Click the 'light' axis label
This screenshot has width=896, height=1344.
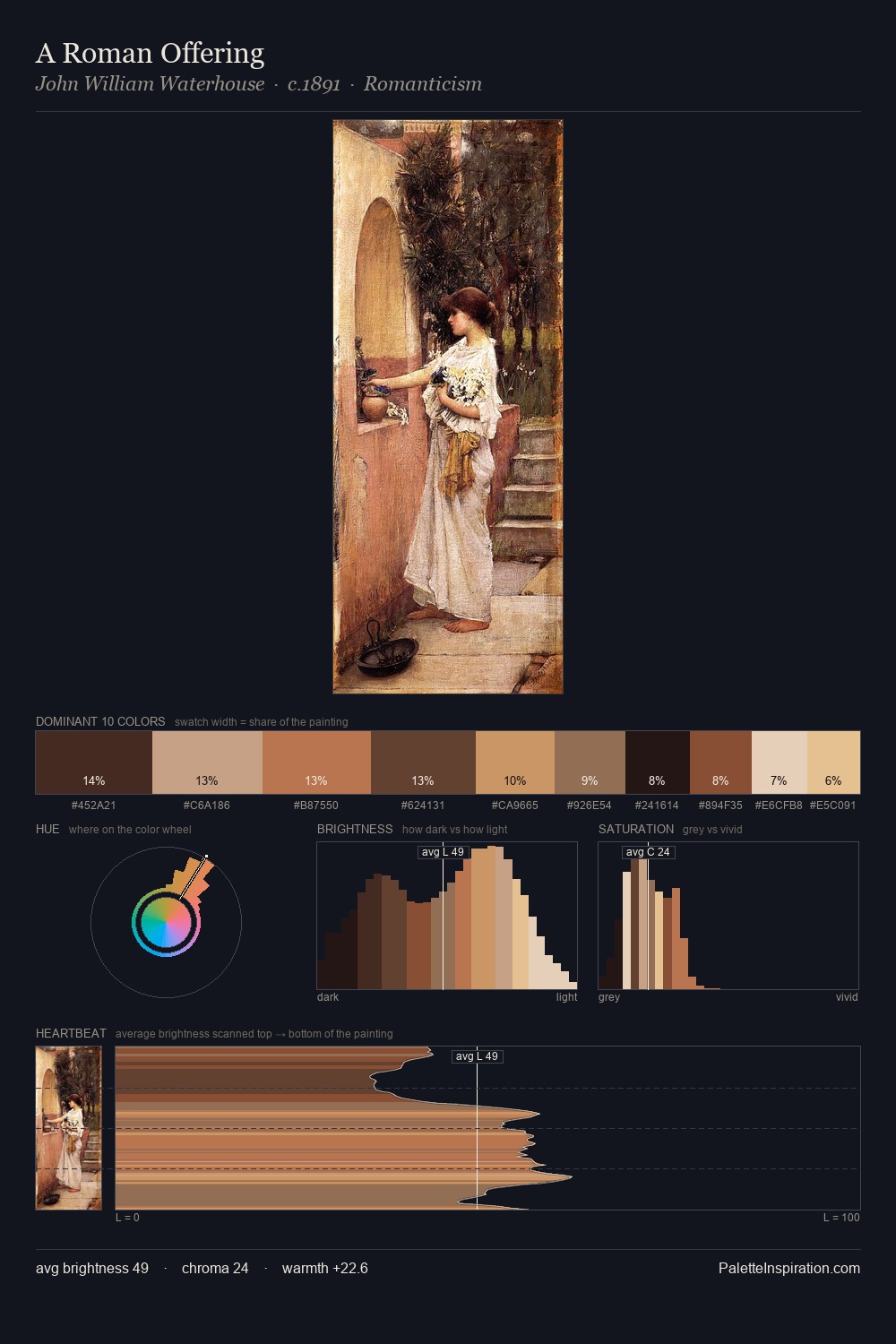567,997
